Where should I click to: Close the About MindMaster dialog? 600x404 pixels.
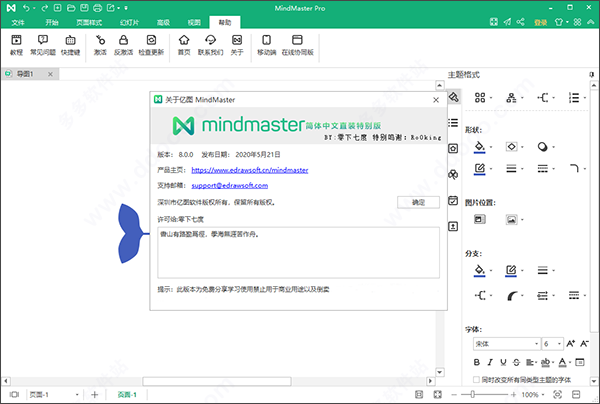click(436, 100)
